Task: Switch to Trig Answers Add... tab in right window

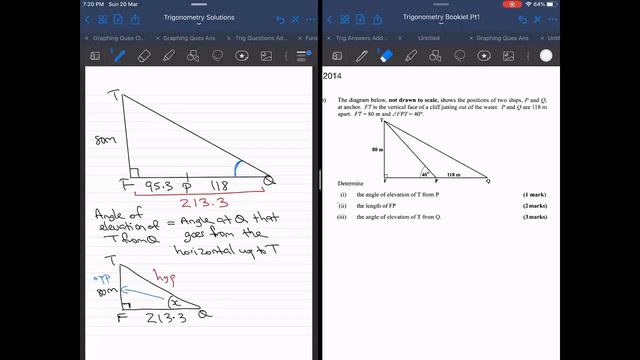Action: click(x=362, y=38)
